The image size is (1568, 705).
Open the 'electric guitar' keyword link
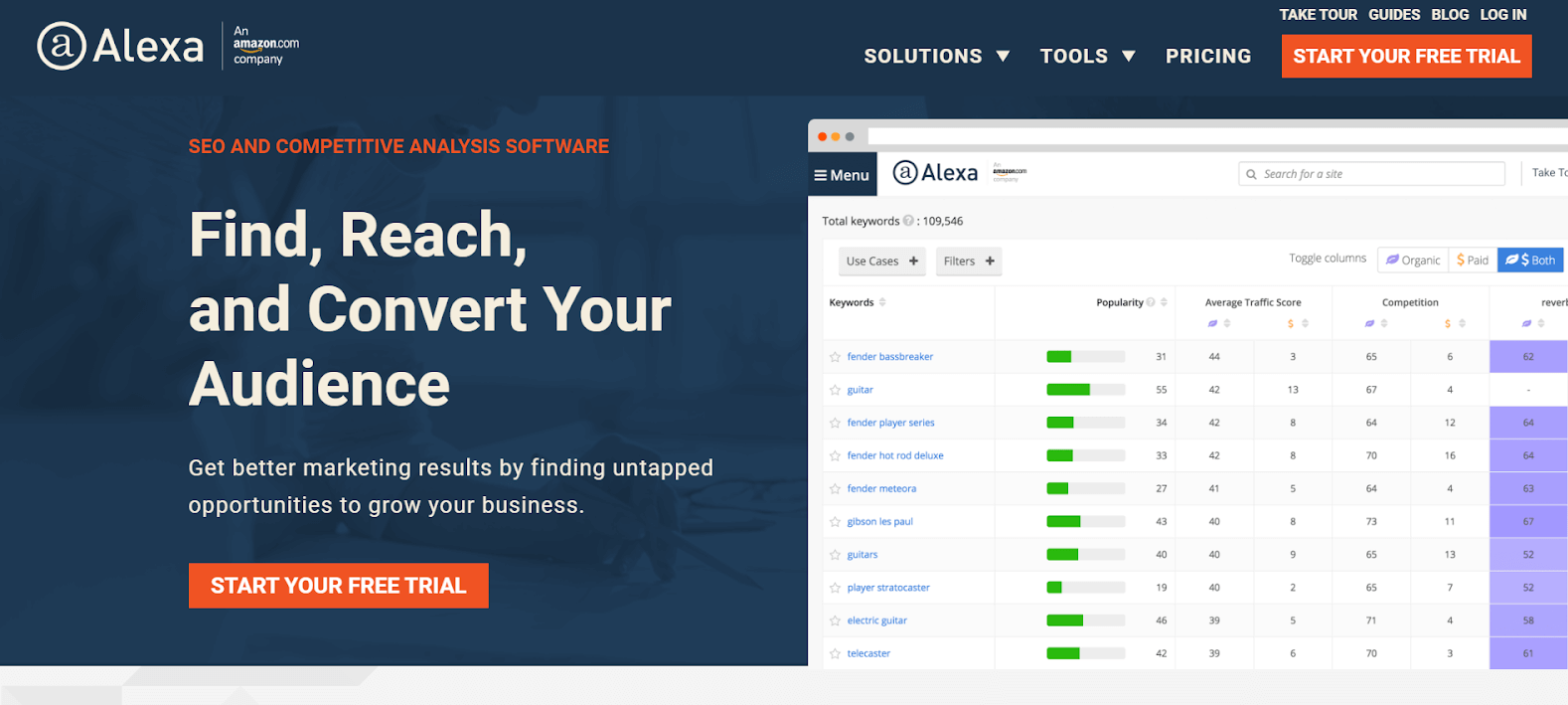point(877,620)
